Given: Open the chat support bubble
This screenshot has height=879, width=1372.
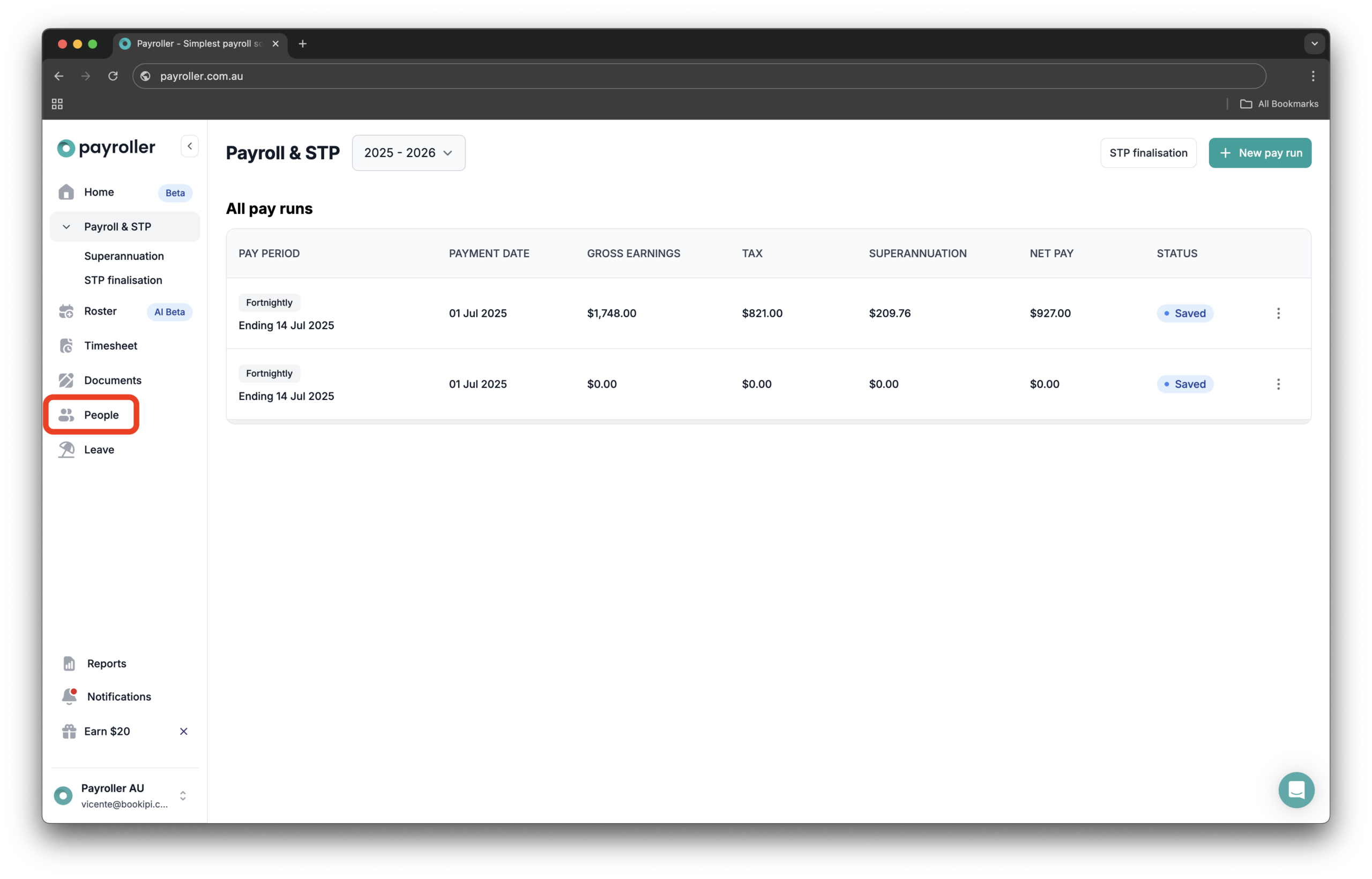Looking at the screenshot, I should click(1295, 790).
